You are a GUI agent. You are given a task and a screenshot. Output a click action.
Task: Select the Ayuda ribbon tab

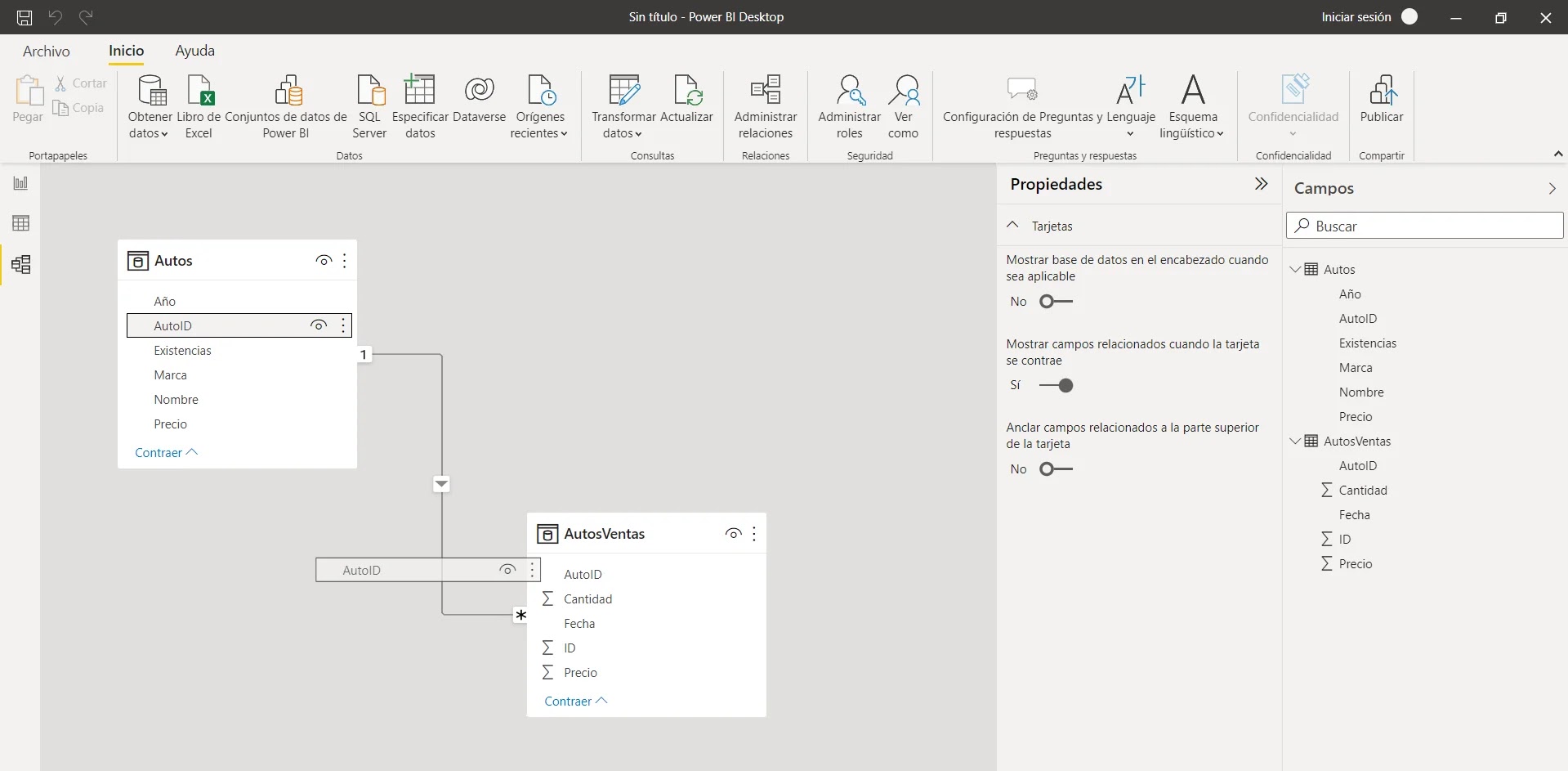point(195,51)
